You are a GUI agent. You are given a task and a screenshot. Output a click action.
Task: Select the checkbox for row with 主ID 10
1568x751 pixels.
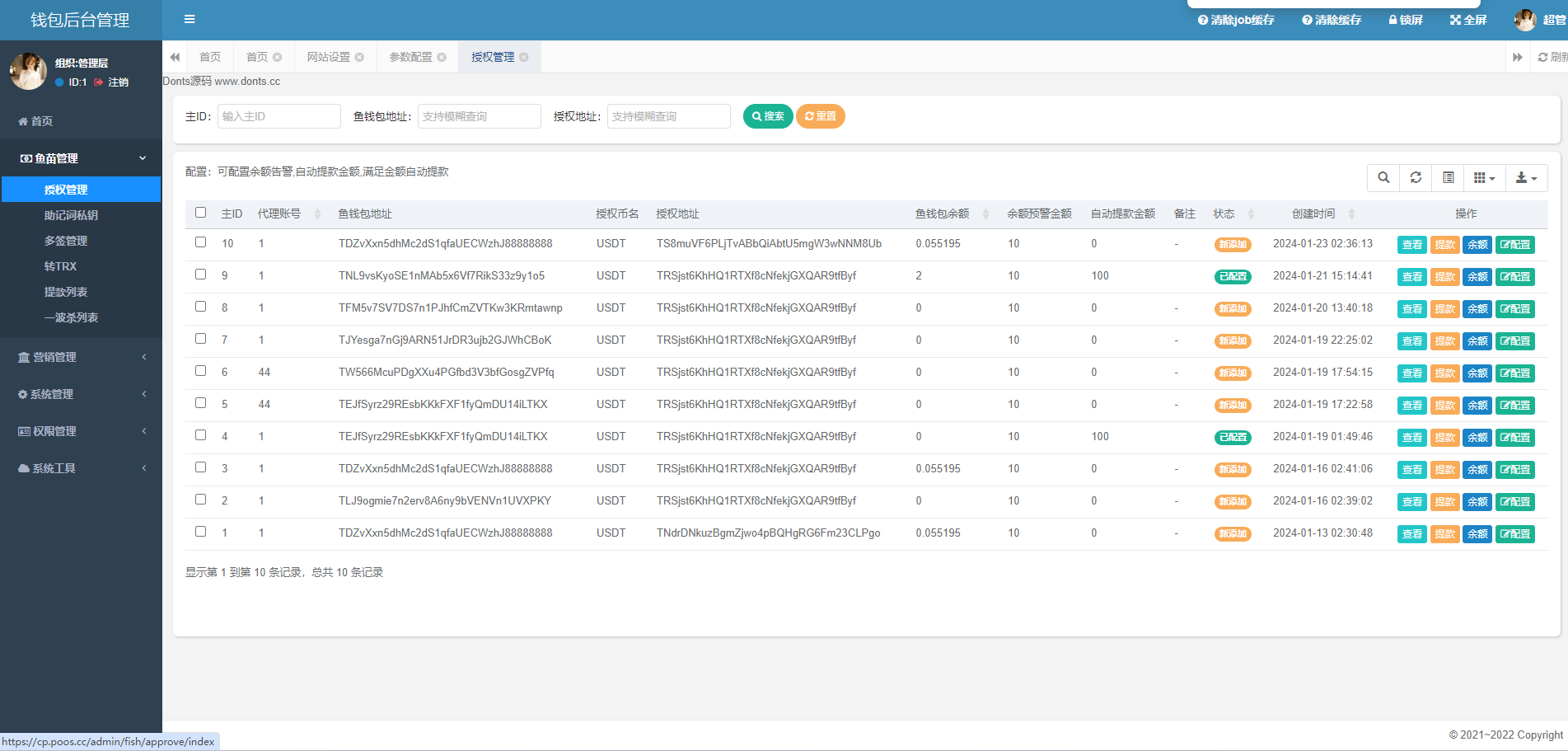click(200, 242)
